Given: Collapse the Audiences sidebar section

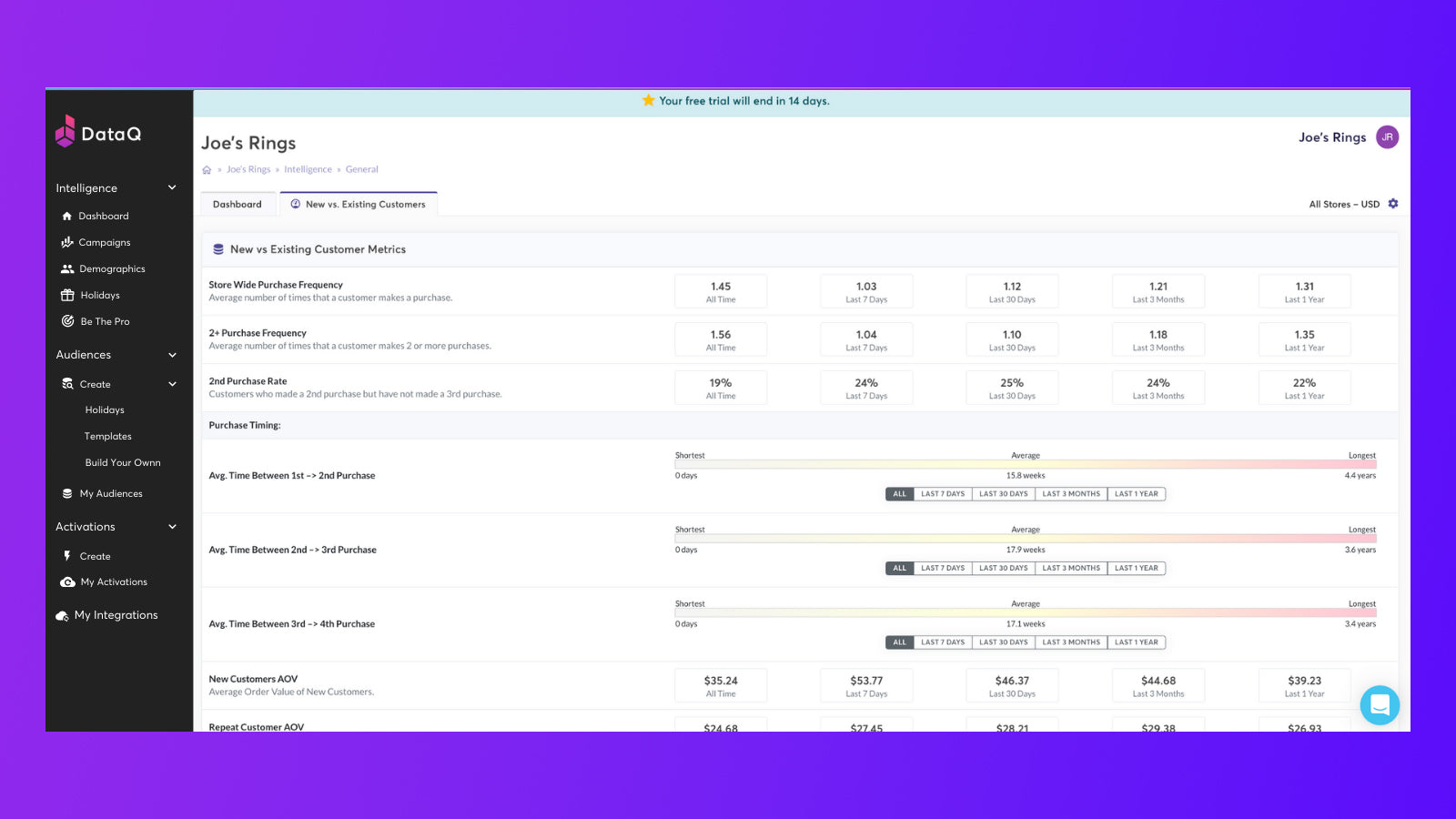Looking at the screenshot, I should pos(172,355).
